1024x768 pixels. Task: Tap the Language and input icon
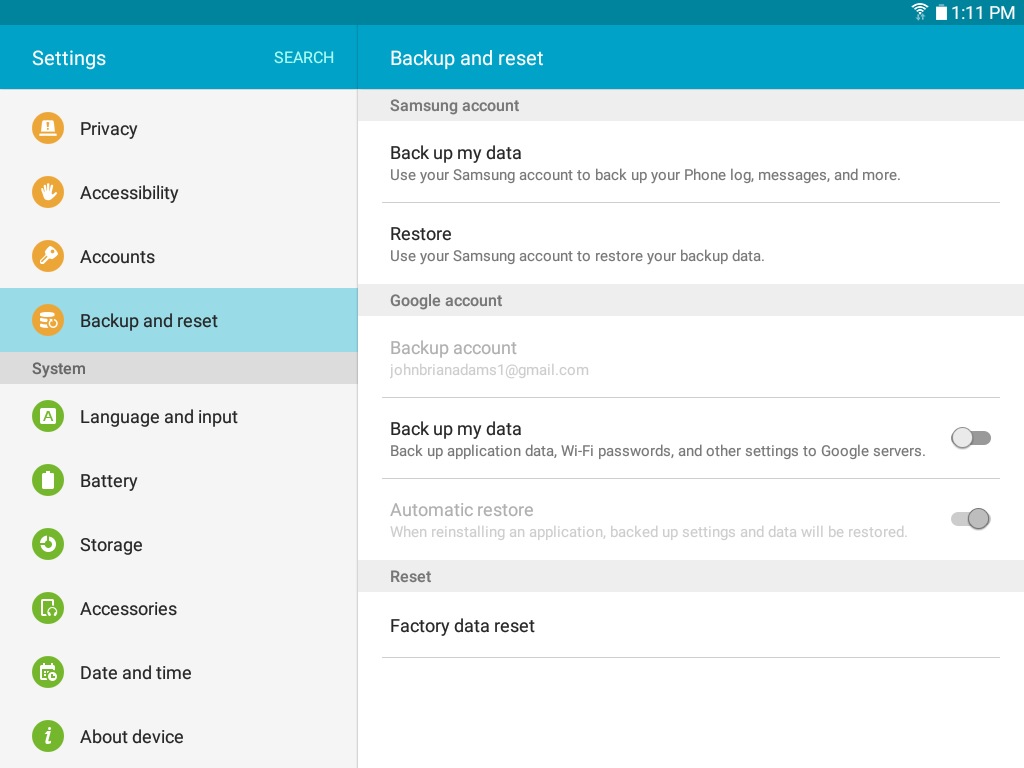click(48, 416)
